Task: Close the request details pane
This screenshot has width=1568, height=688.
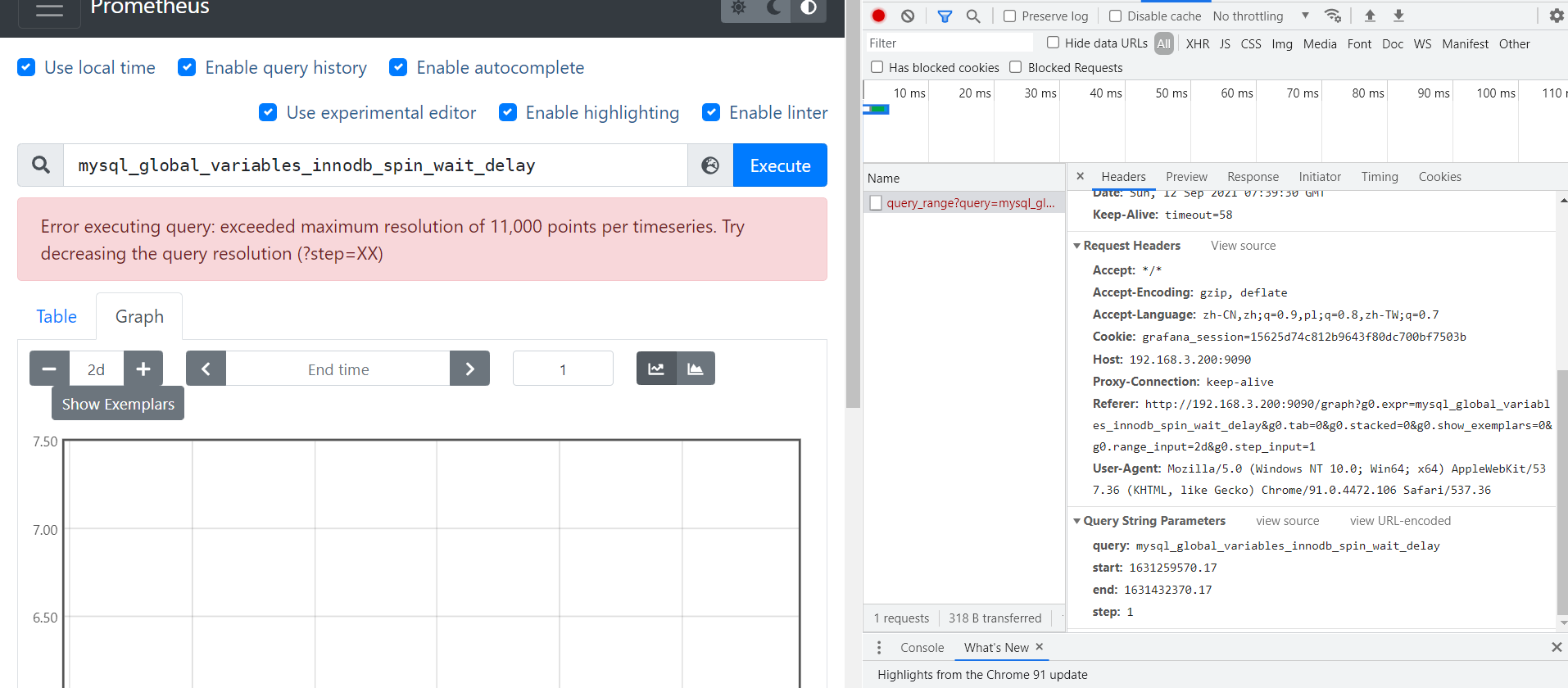Action: click(1081, 176)
